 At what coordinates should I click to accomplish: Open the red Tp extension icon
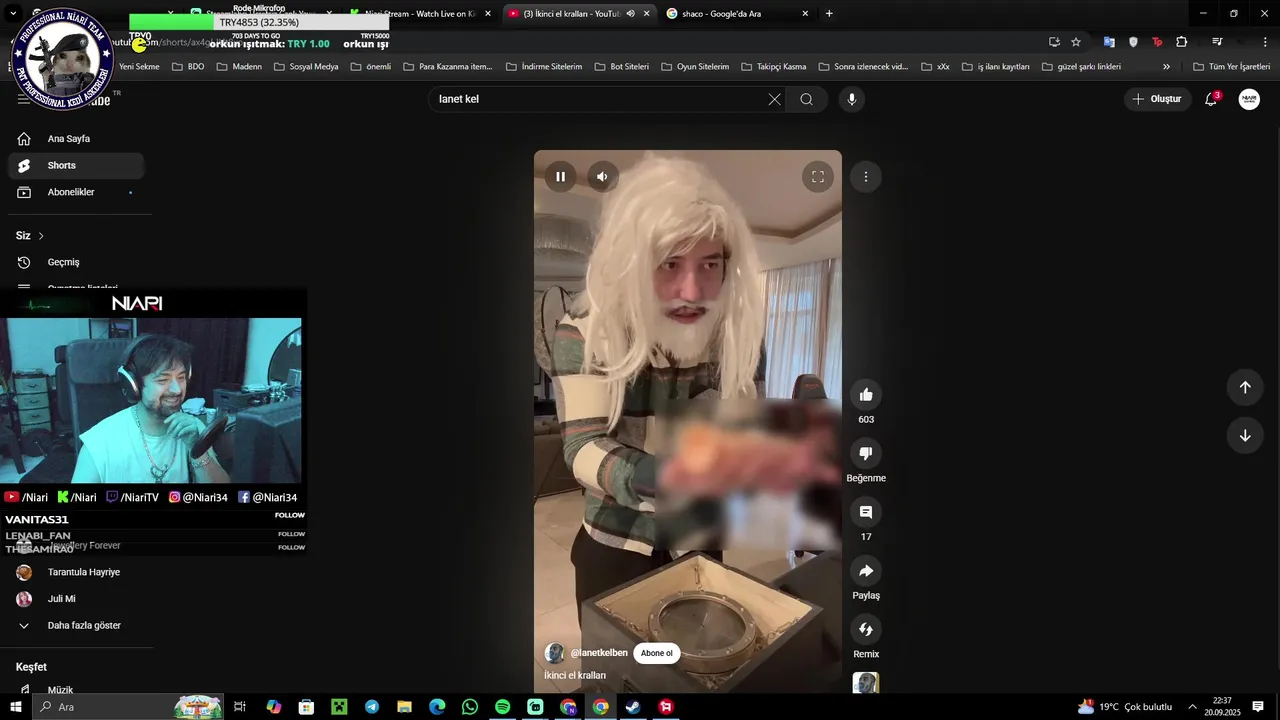(x=1157, y=42)
